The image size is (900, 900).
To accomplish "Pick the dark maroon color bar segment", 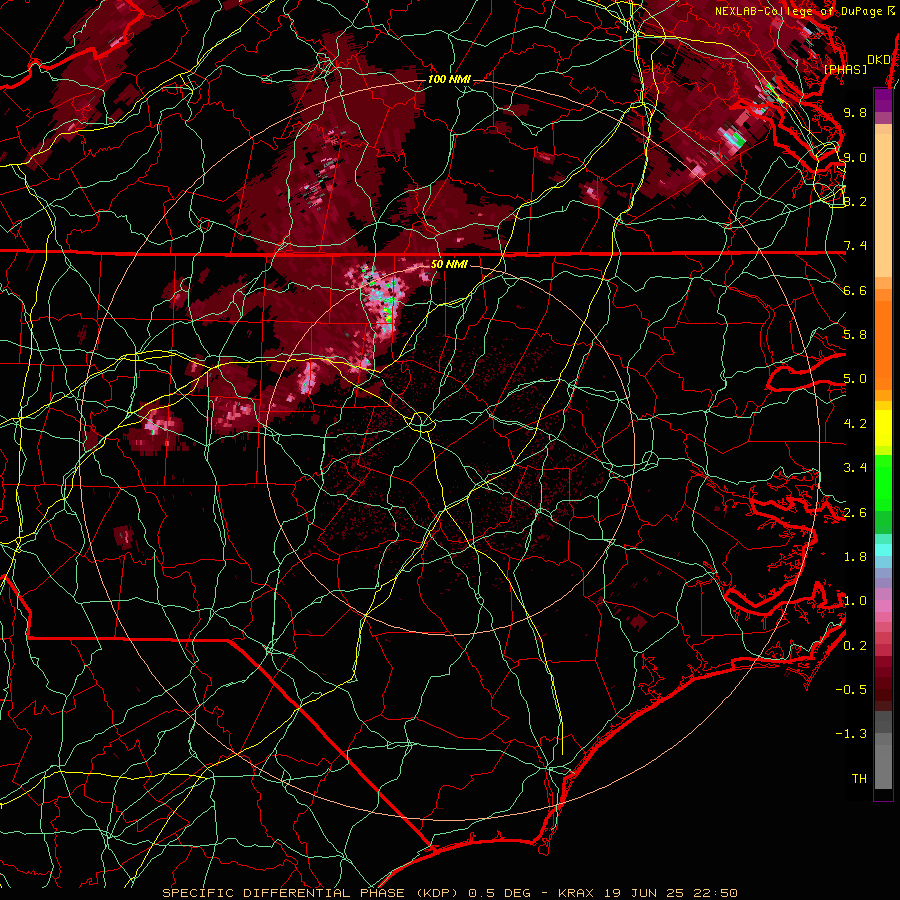I will [883, 683].
